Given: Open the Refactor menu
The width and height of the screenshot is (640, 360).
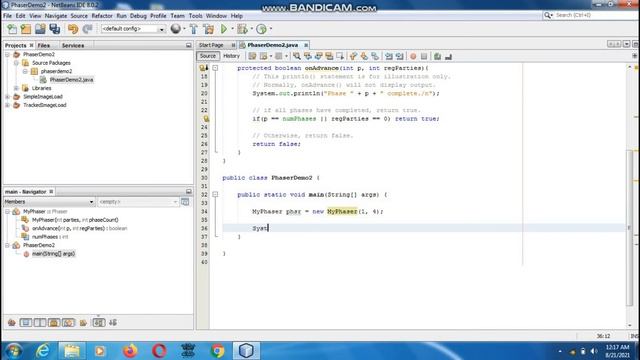Looking at the screenshot, I should tap(102, 16).
